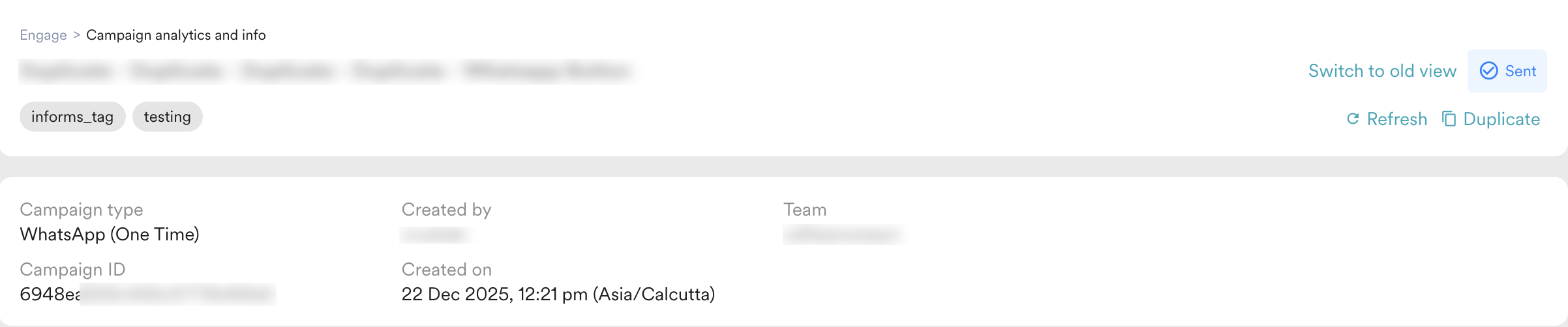The width and height of the screenshot is (1568, 327).
Task: Click the Campaign type field label
Action: click(82, 210)
